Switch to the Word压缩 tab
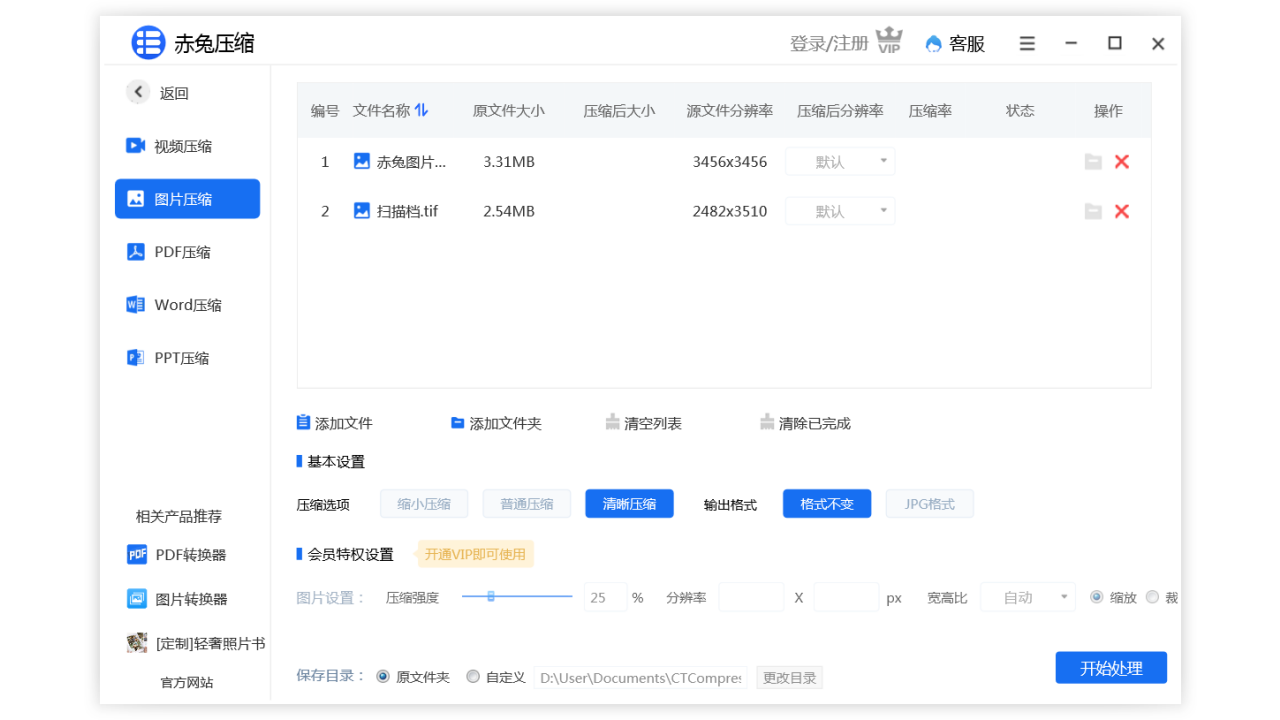 (187, 304)
